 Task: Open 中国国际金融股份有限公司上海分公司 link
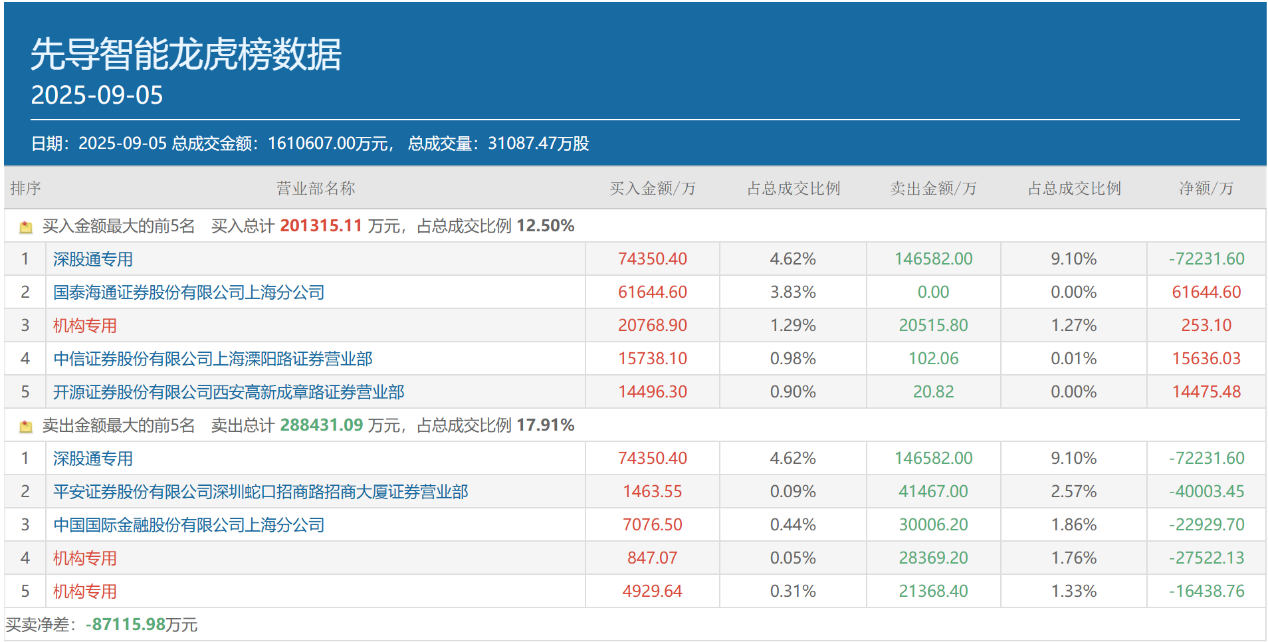(x=189, y=524)
